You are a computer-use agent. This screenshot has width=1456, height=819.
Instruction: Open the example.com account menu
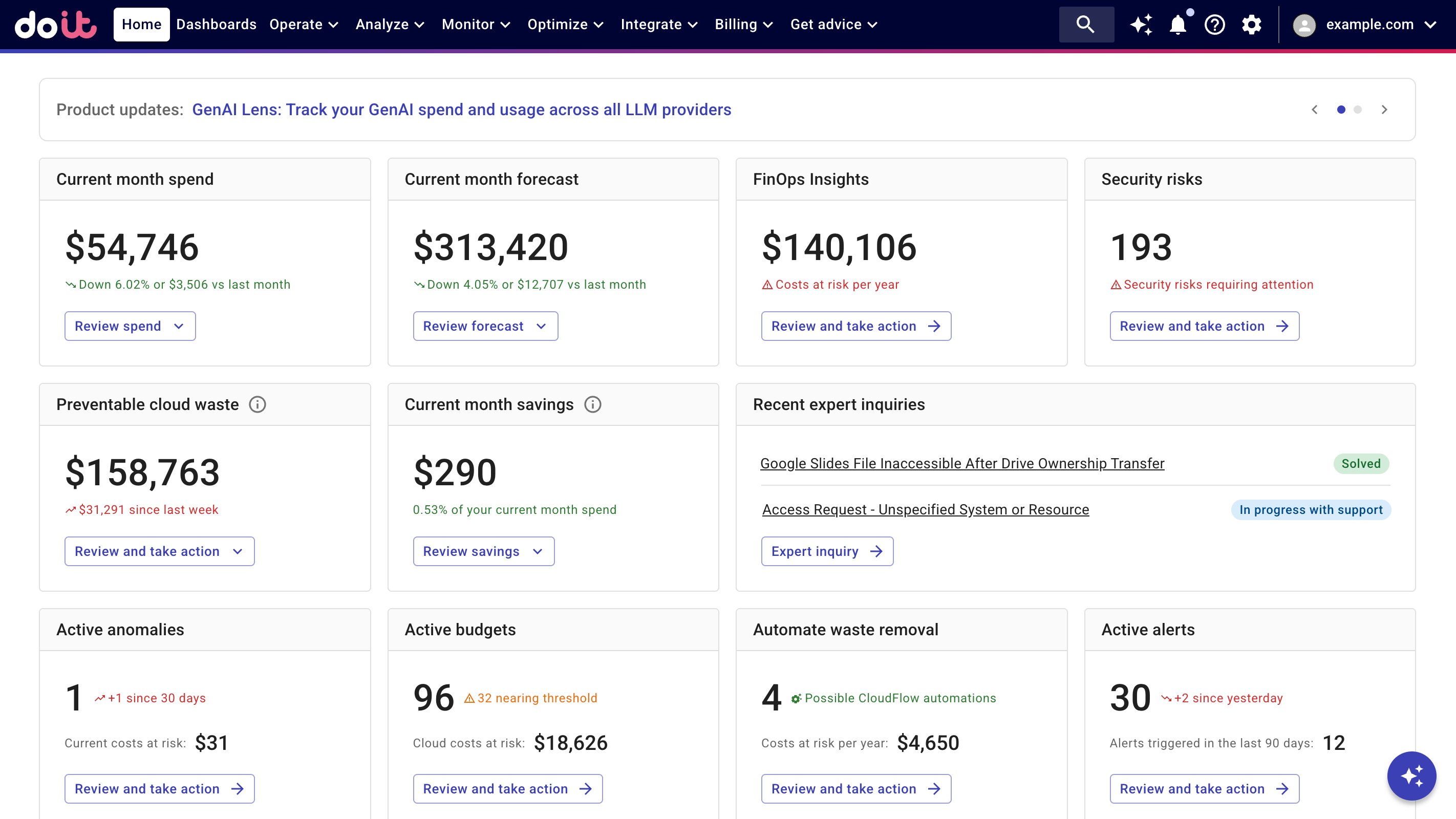pos(1370,24)
